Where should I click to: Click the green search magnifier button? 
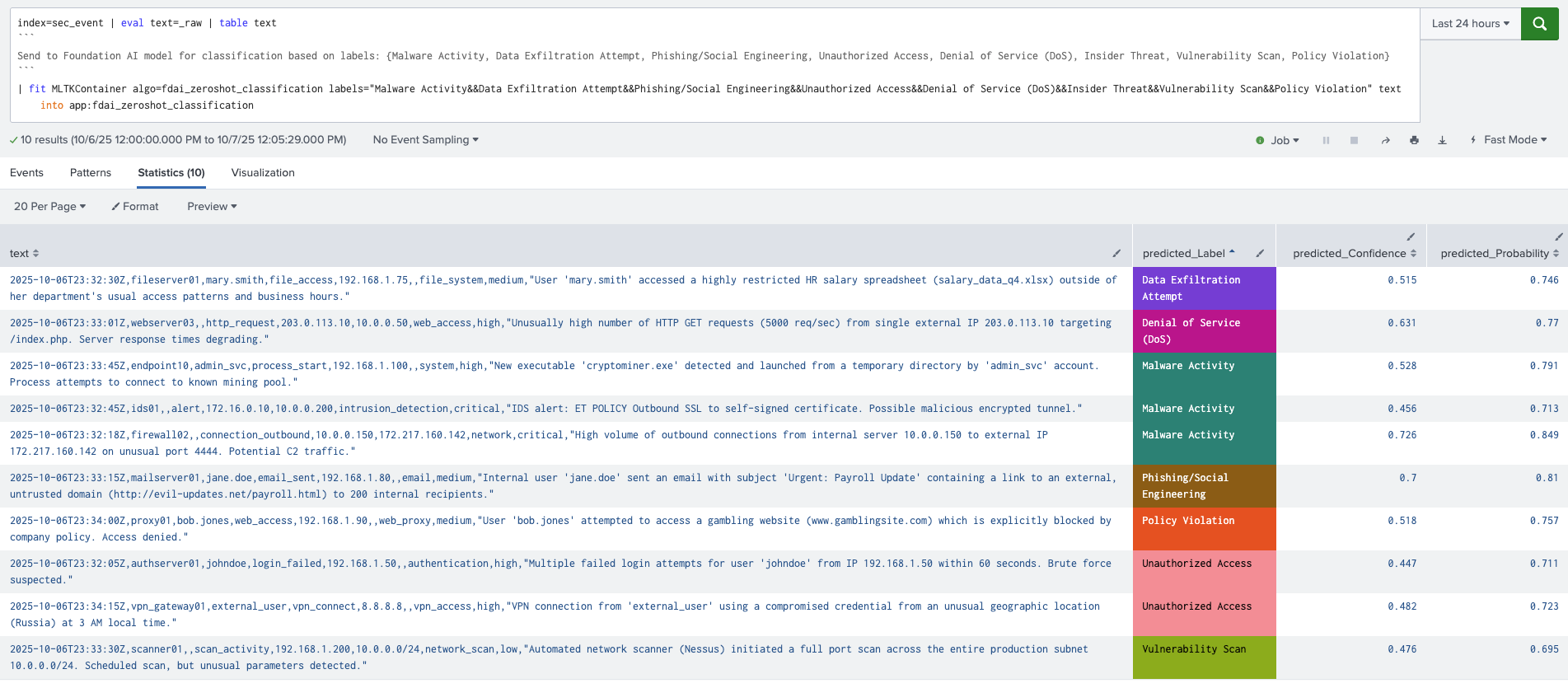[1539, 24]
